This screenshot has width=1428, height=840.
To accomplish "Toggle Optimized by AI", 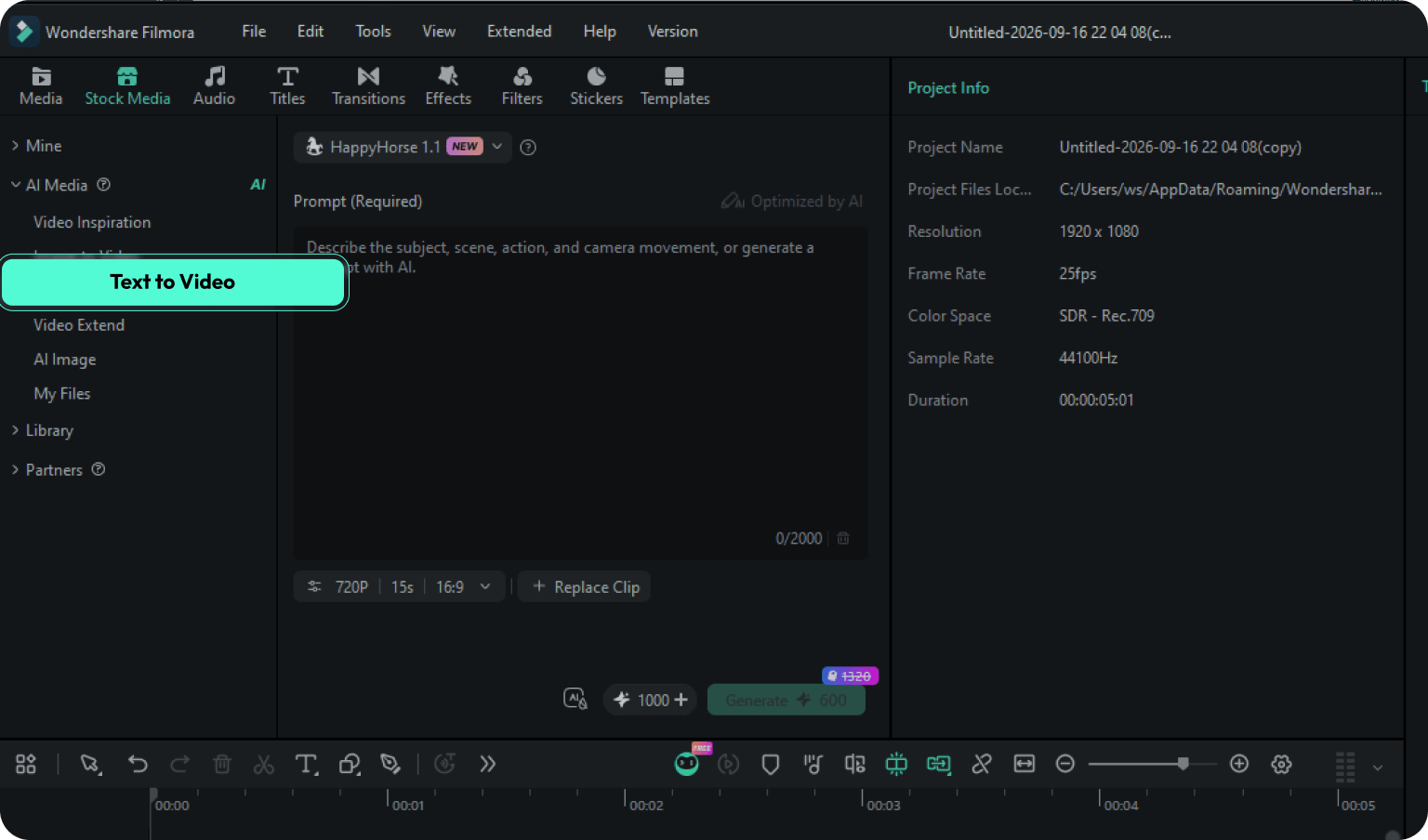I will pyautogui.click(x=792, y=201).
